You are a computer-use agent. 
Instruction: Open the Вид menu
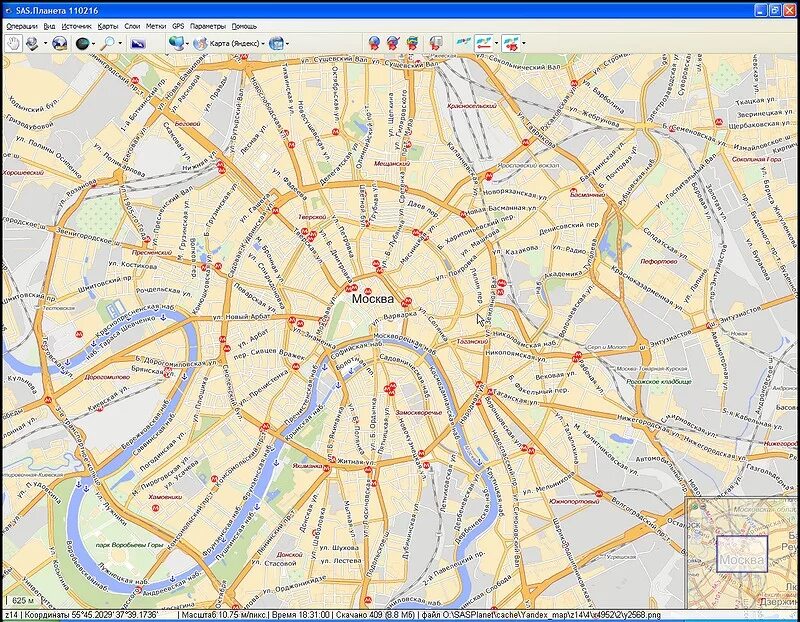coord(49,26)
